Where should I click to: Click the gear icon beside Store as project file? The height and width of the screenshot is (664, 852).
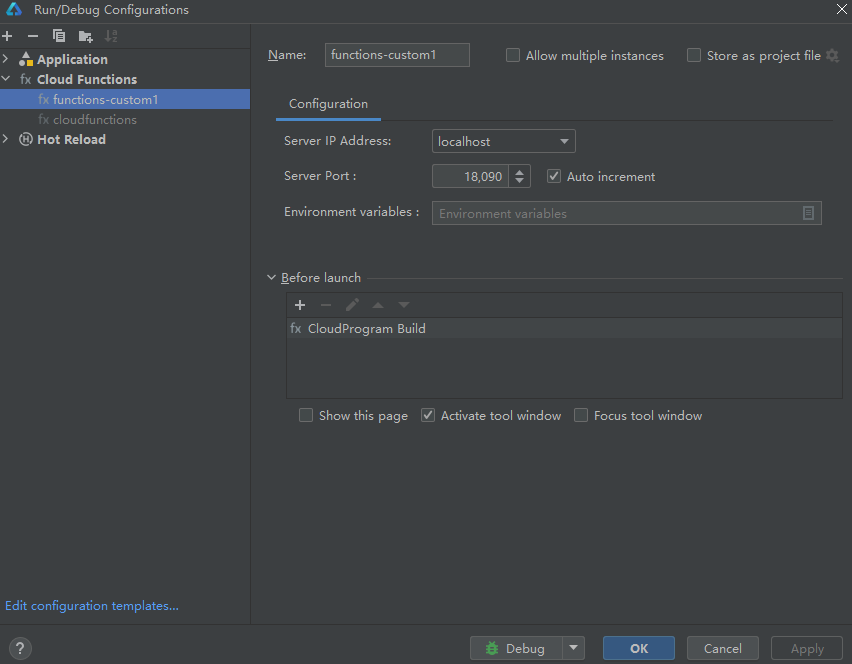tap(832, 56)
